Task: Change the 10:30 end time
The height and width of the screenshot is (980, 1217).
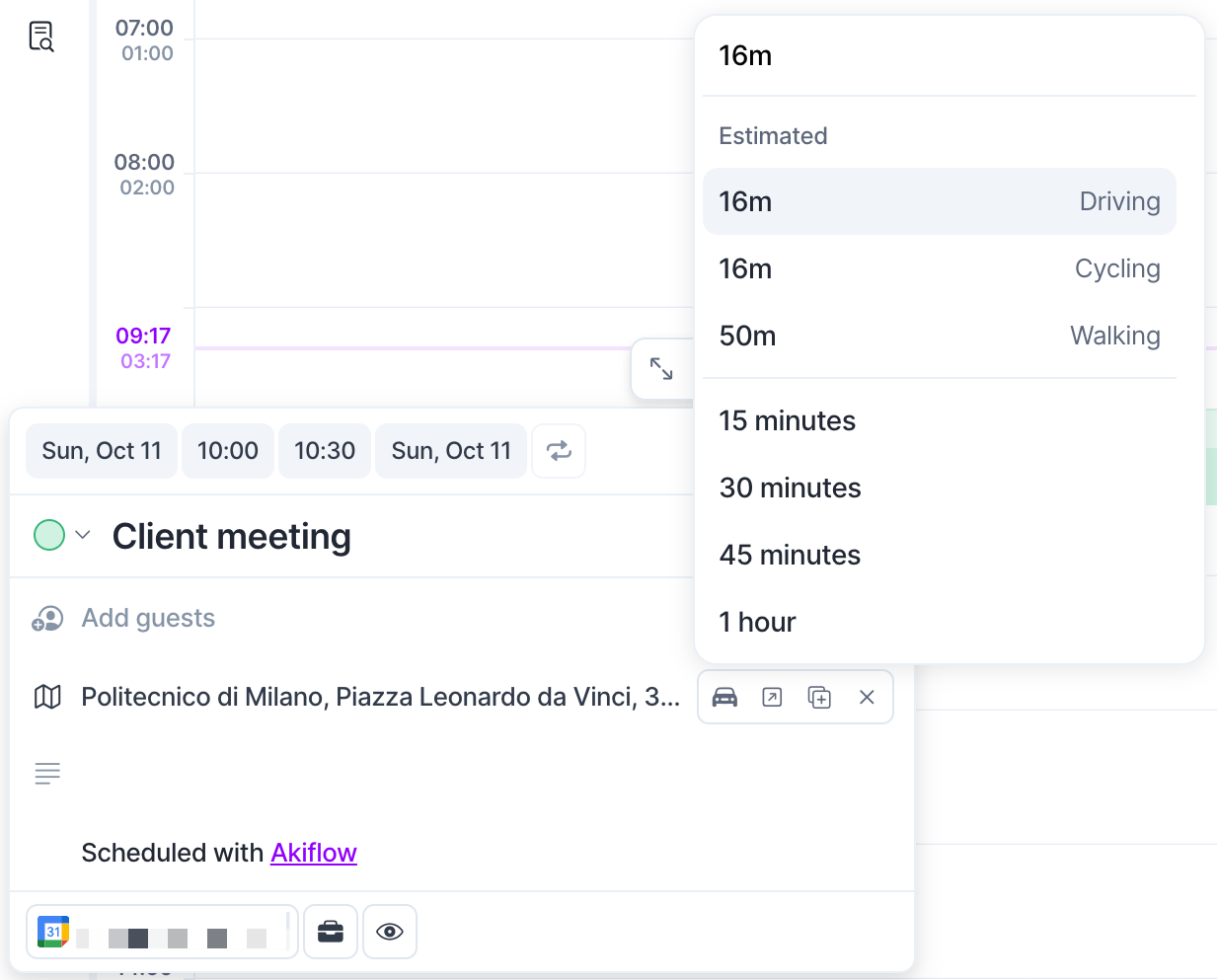Action: pos(325,451)
